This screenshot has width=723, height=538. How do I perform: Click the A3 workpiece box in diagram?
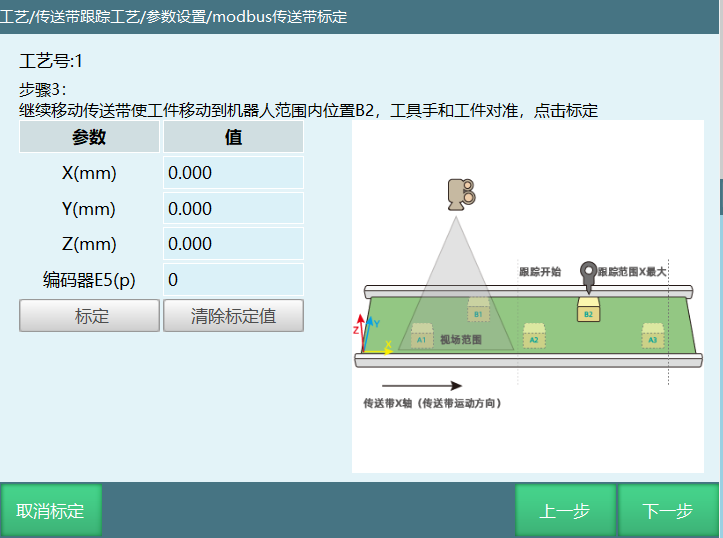652,336
